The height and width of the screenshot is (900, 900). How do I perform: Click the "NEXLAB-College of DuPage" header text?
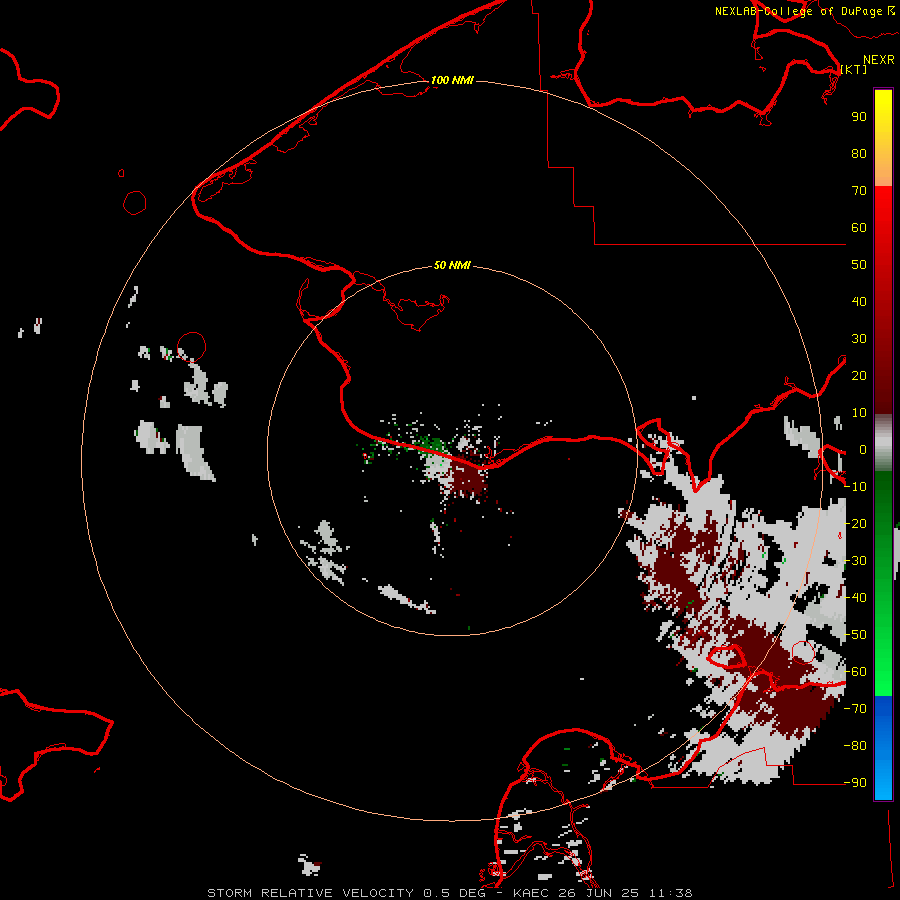[x=798, y=11]
